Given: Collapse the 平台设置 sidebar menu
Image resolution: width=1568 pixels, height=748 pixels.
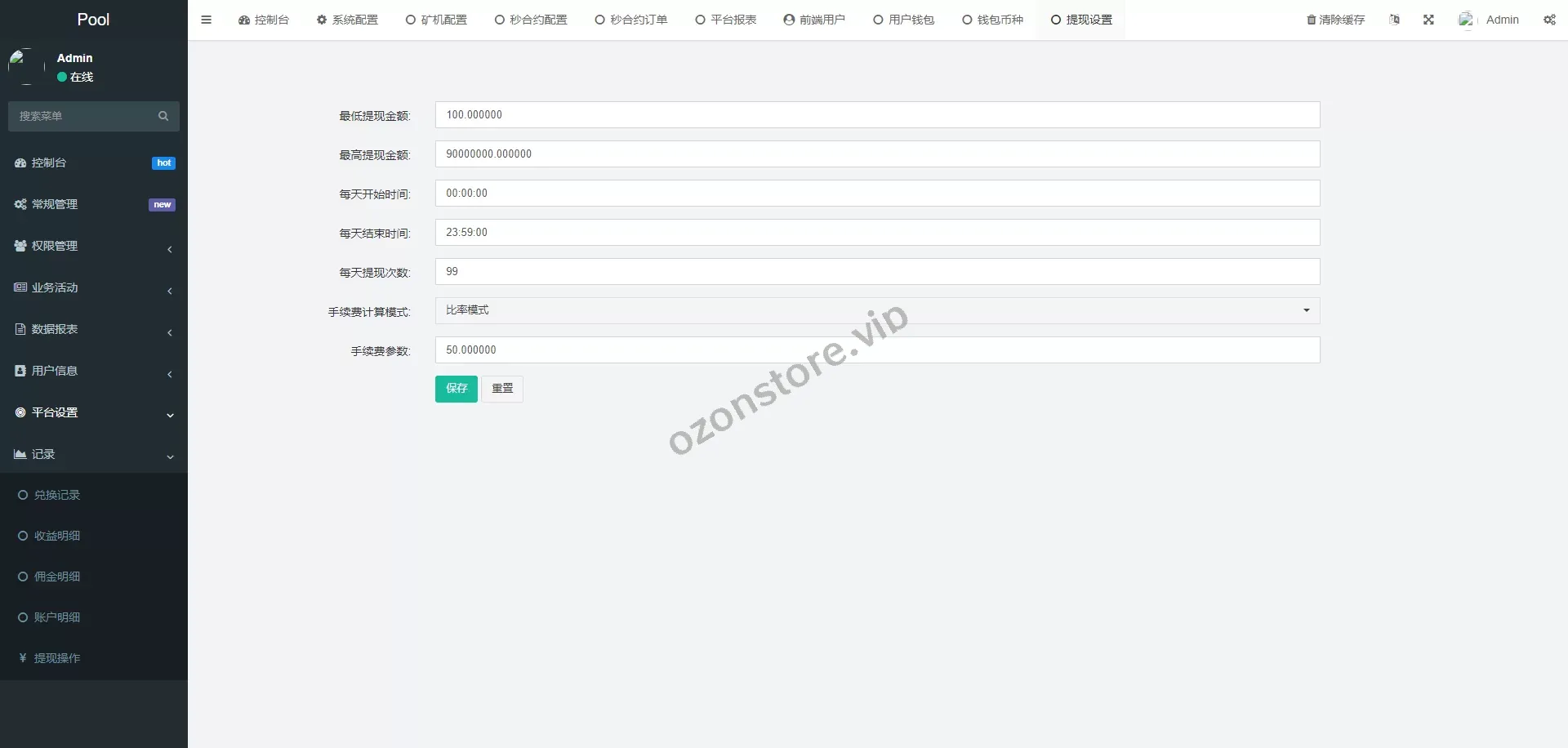Looking at the screenshot, I should point(93,412).
